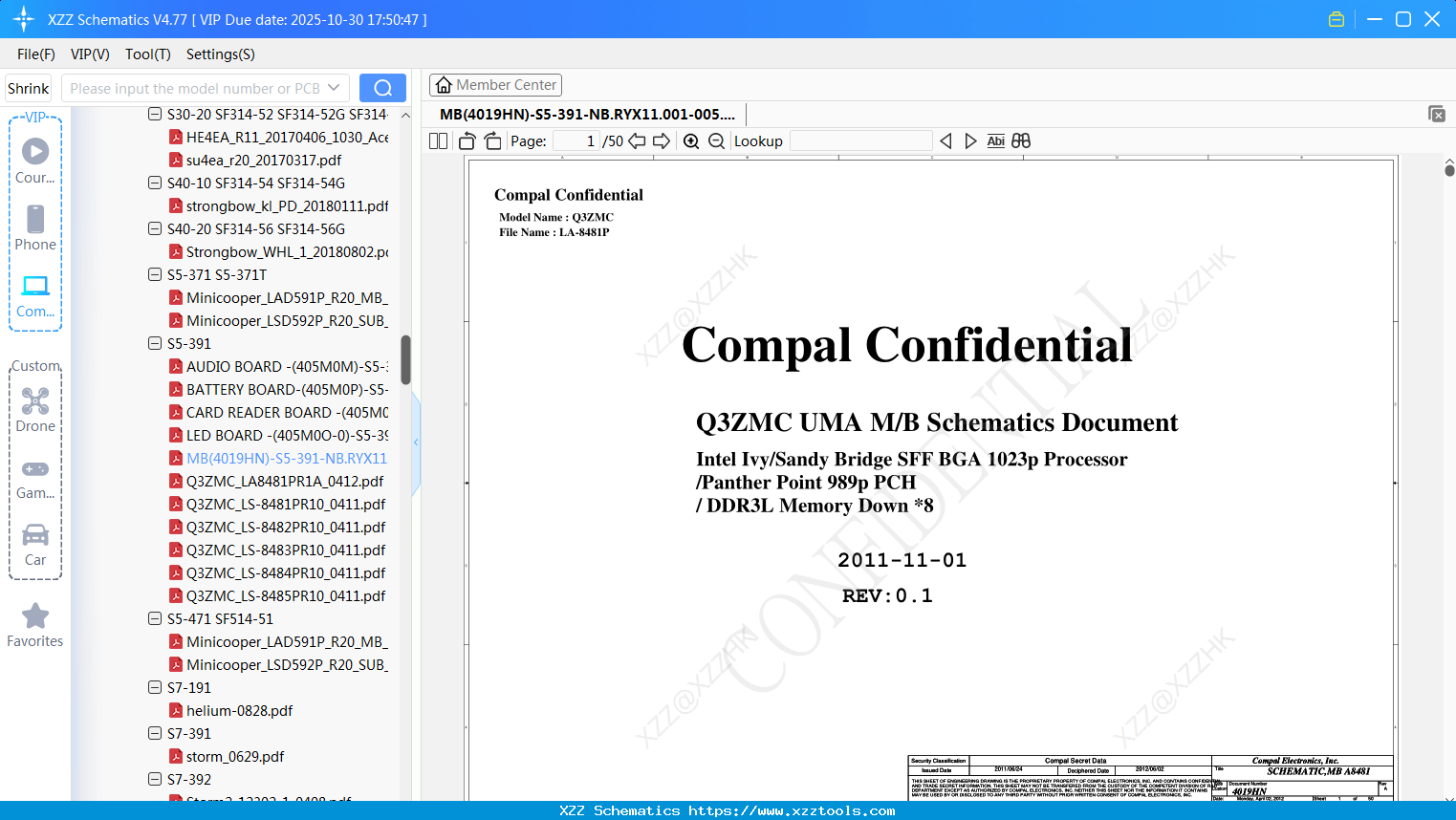Image resolution: width=1456 pixels, height=820 pixels.
Task: Close the open document tab icon
Action: (x=1437, y=114)
